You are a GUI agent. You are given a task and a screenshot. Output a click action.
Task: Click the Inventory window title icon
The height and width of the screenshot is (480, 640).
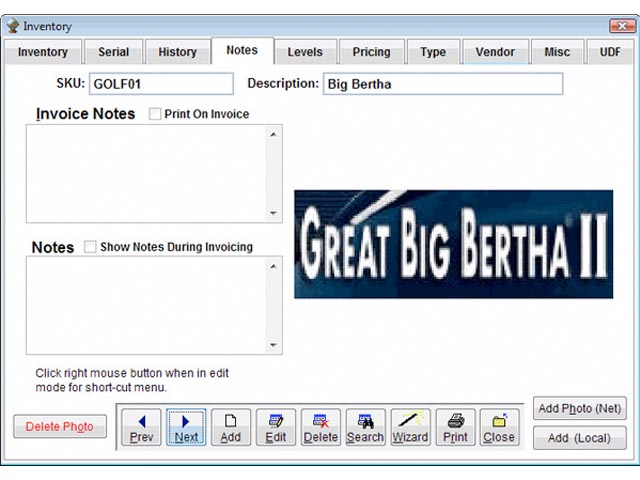coord(13,26)
